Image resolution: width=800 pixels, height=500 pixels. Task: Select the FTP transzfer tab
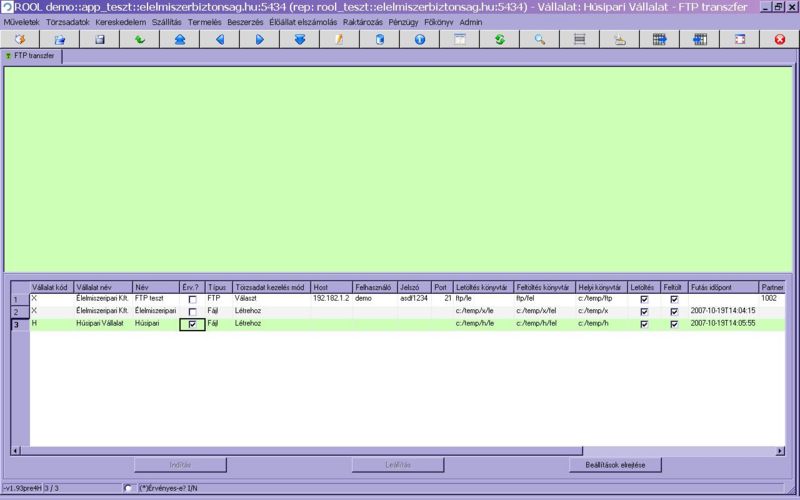point(32,56)
